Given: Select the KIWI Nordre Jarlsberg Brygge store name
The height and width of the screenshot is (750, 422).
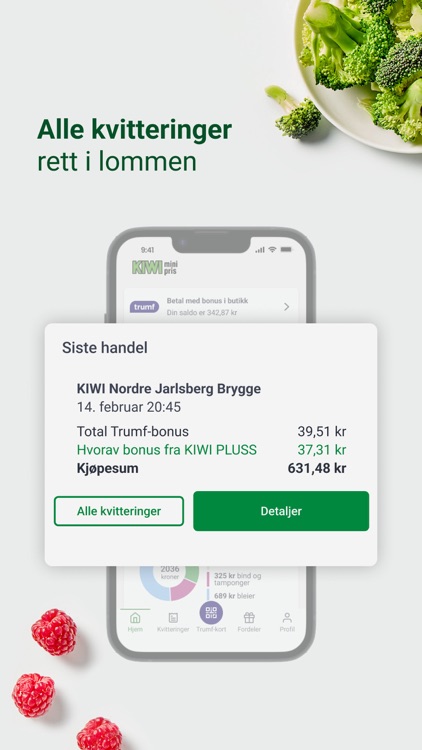Looking at the screenshot, I should (x=169, y=388).
